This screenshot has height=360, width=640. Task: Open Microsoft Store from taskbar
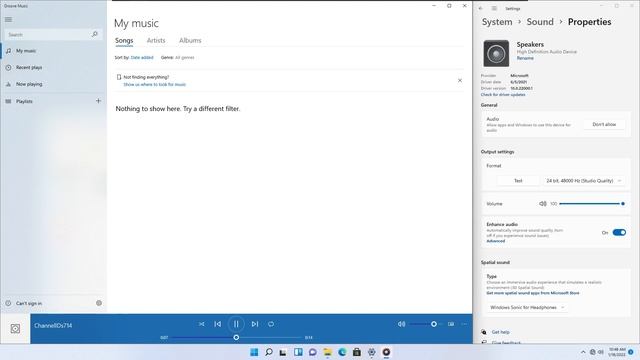tap(357, 352)
